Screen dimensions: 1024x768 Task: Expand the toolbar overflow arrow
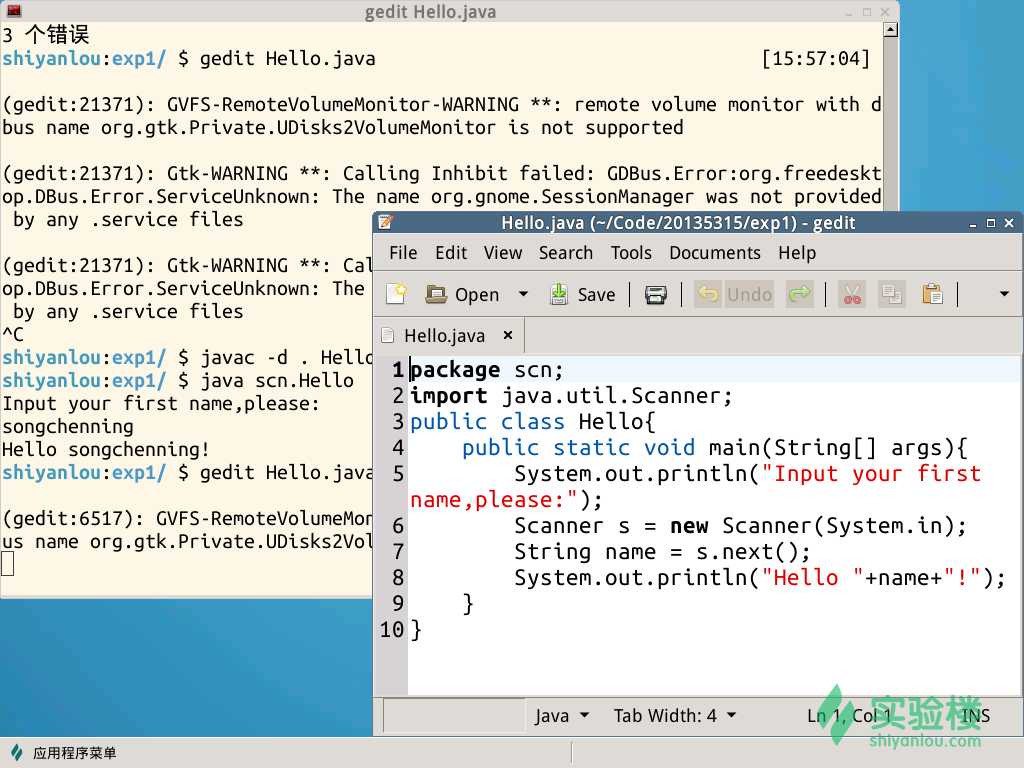[x=1004, y=295]
